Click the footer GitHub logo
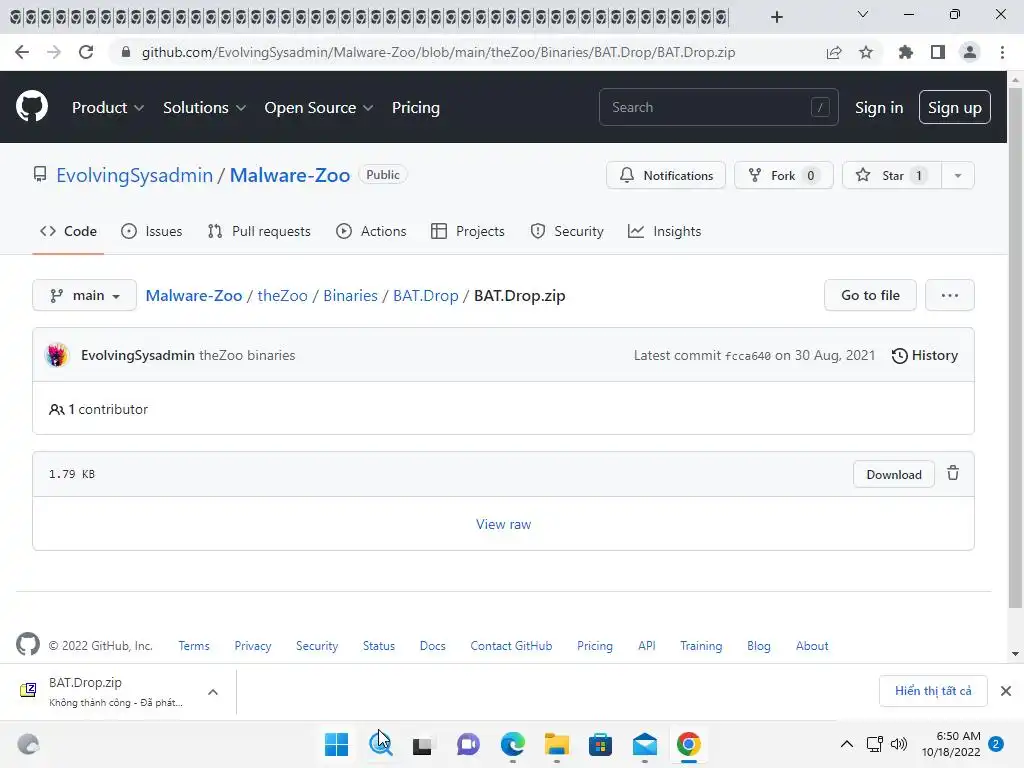The image size is (1024, 768). pyautogui.click(x=27, y=645)
